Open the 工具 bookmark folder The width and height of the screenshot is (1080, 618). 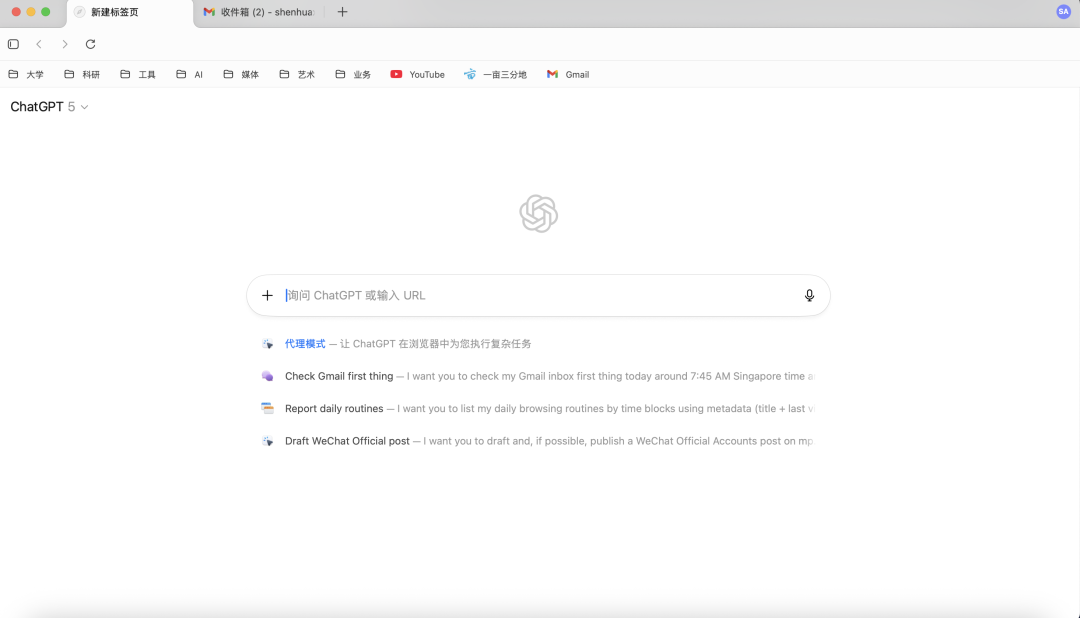(138, 74)
